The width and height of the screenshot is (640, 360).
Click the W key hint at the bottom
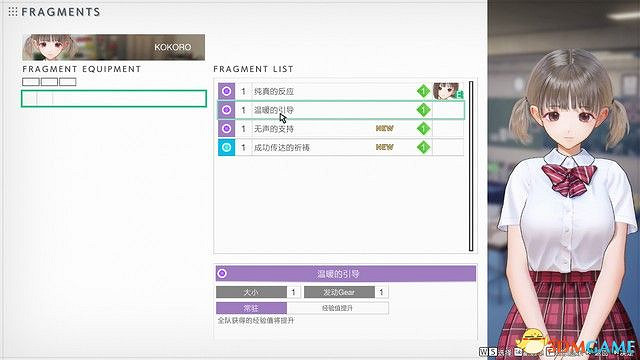[483, 351]
